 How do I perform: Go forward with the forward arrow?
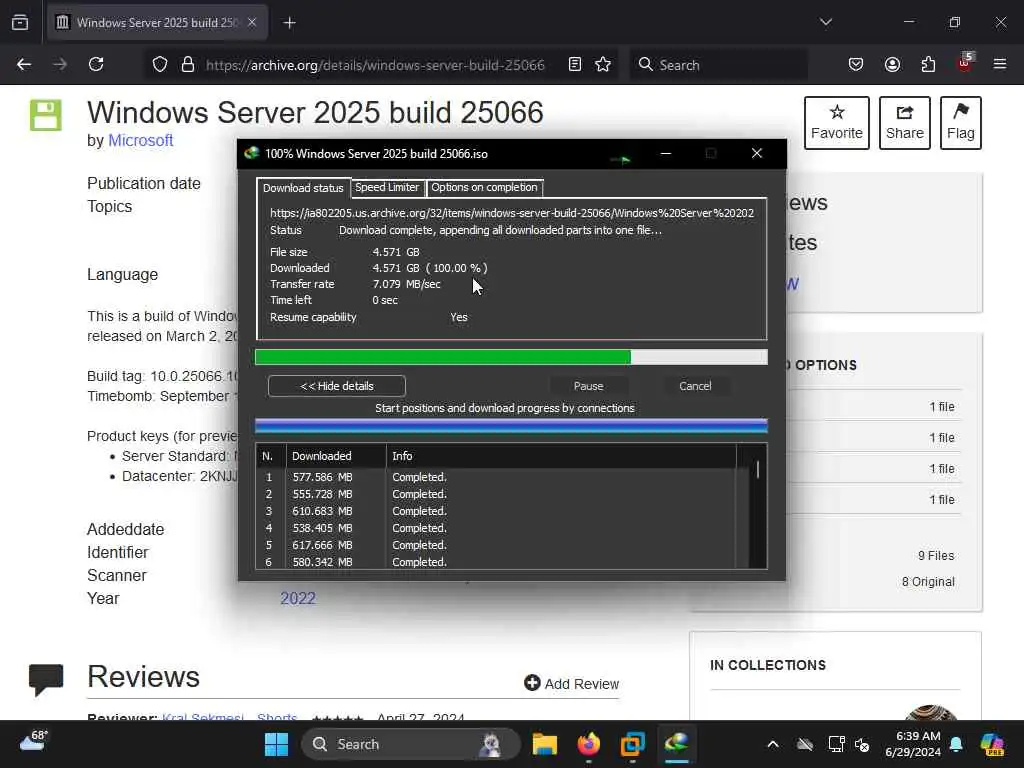[x=60, y=64]
